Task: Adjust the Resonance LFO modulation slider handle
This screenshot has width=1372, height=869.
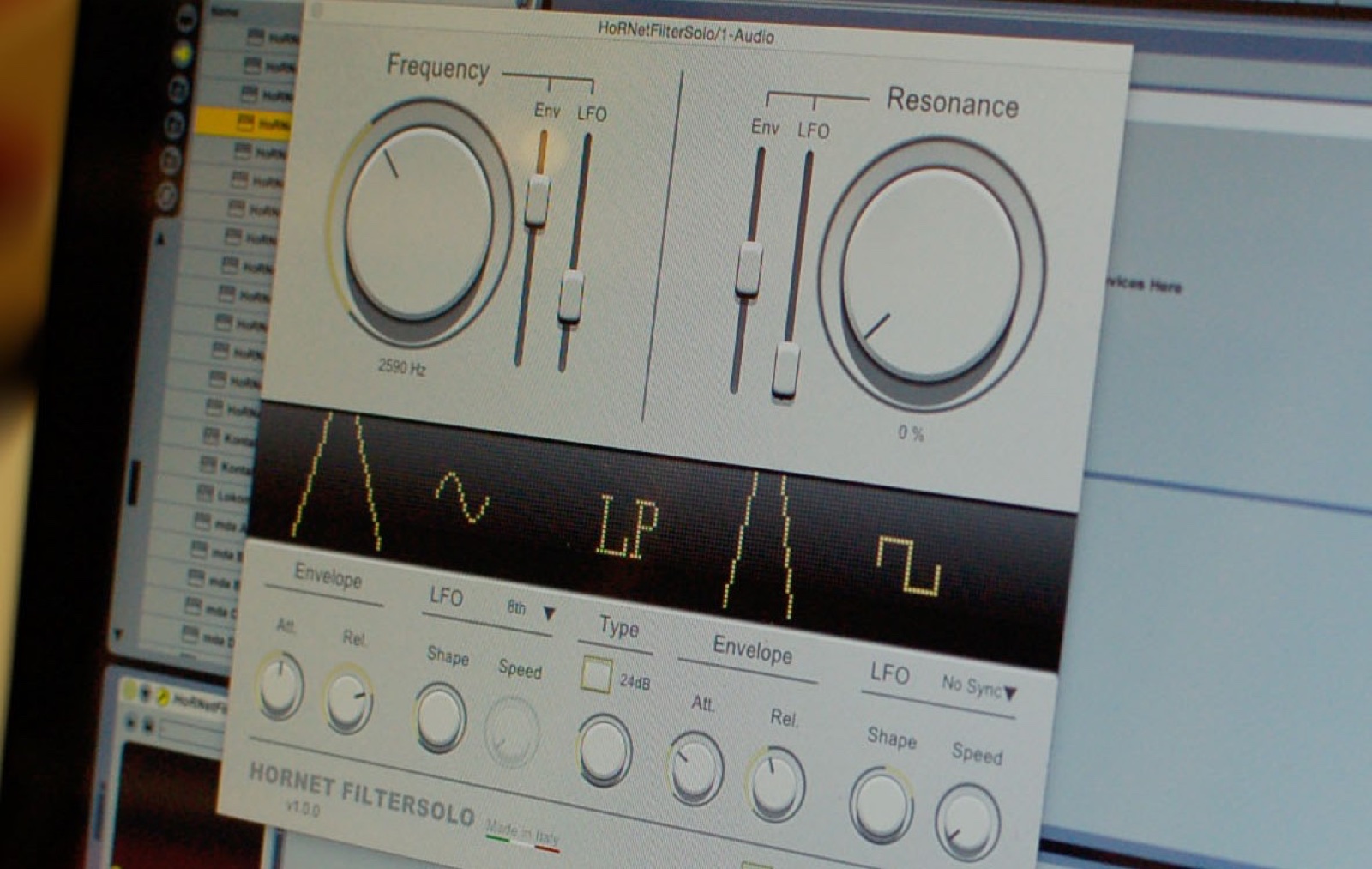Action: point(785,371)
